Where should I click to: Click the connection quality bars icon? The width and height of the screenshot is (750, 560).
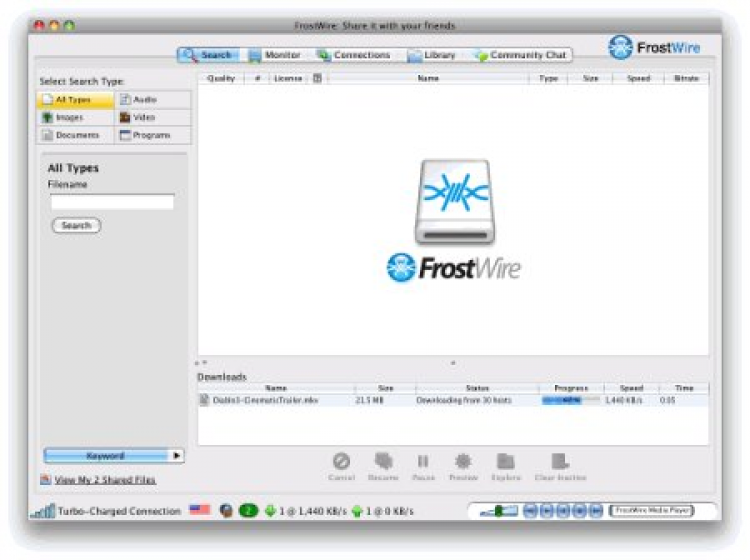43,511
